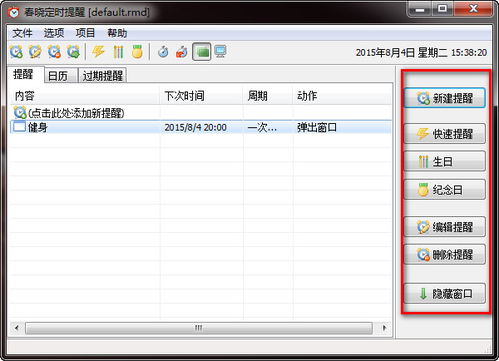This screenshot has height=361, width=499.
Task: Click the horizontal scrollbar thumb
Action: coord(199,328)
